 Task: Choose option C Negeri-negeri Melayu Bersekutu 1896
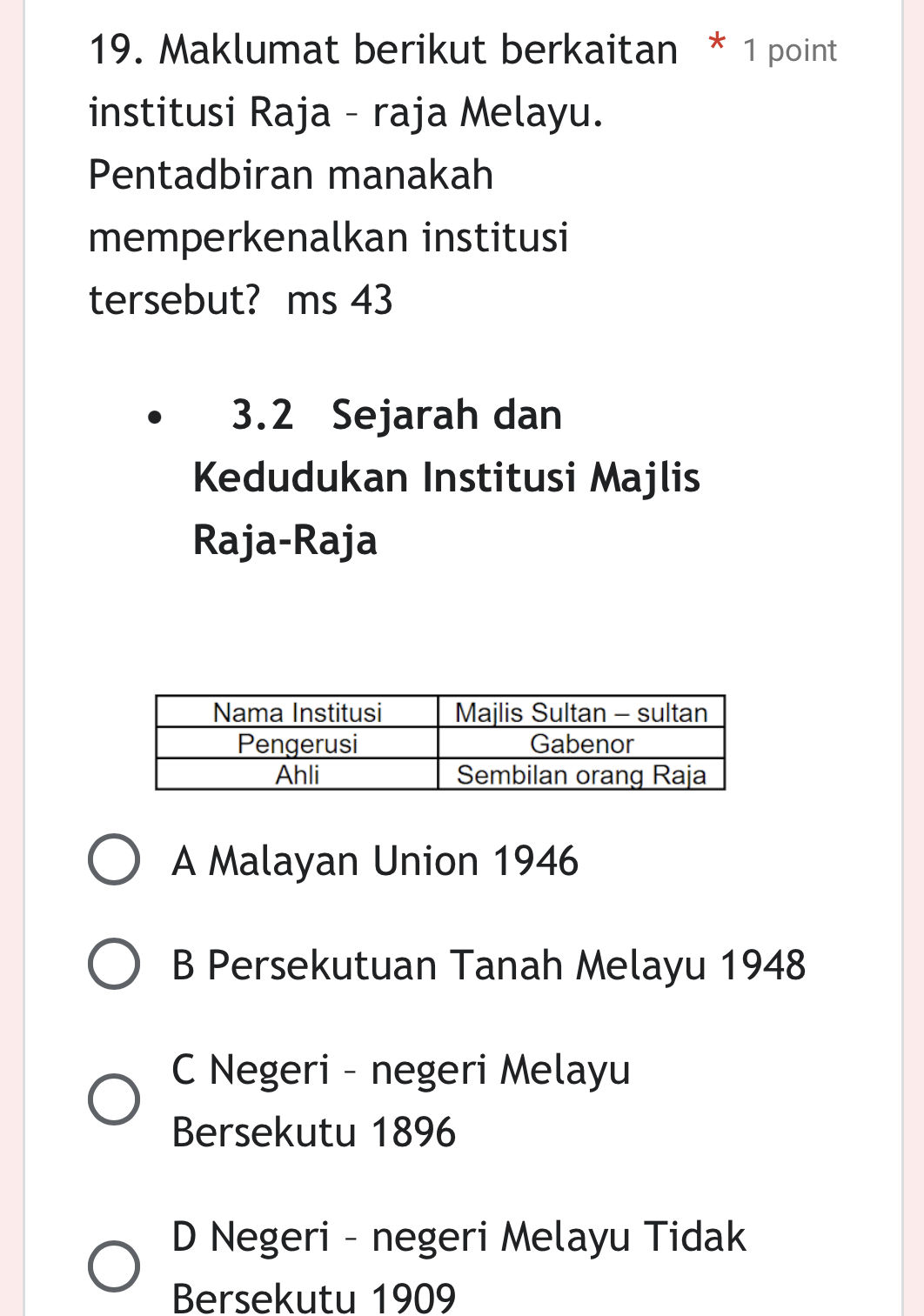pos(113,1099)
